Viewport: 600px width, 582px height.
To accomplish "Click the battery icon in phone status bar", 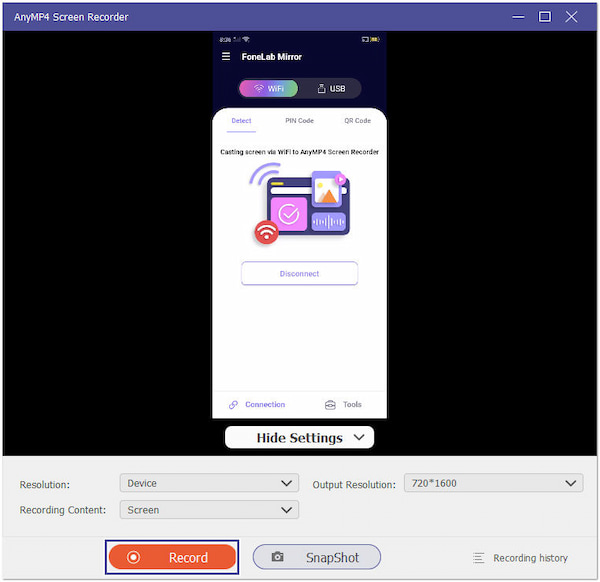I will tap(375, 39).
